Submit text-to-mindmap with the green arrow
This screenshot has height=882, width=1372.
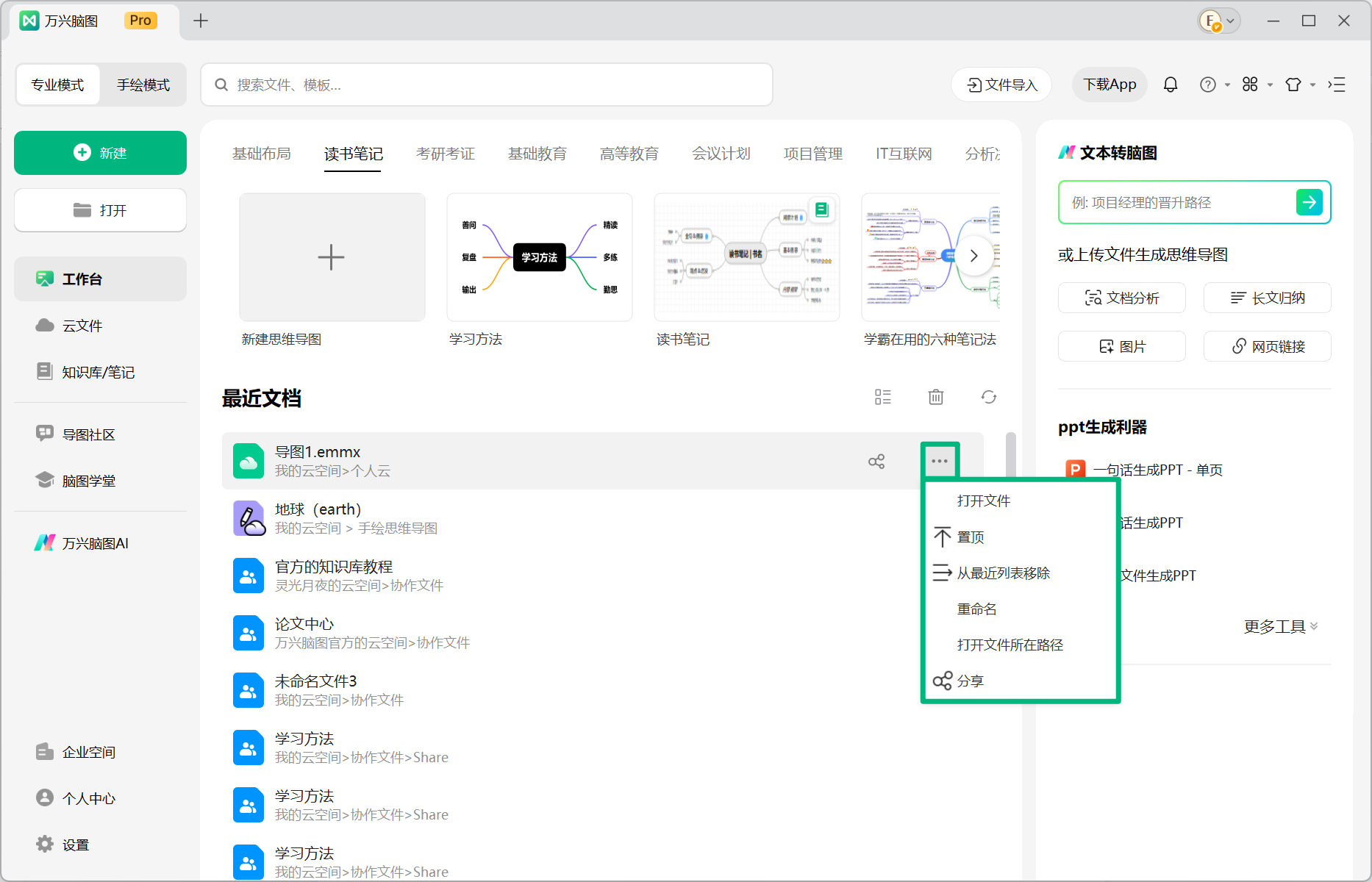(x=1310, y=201)
